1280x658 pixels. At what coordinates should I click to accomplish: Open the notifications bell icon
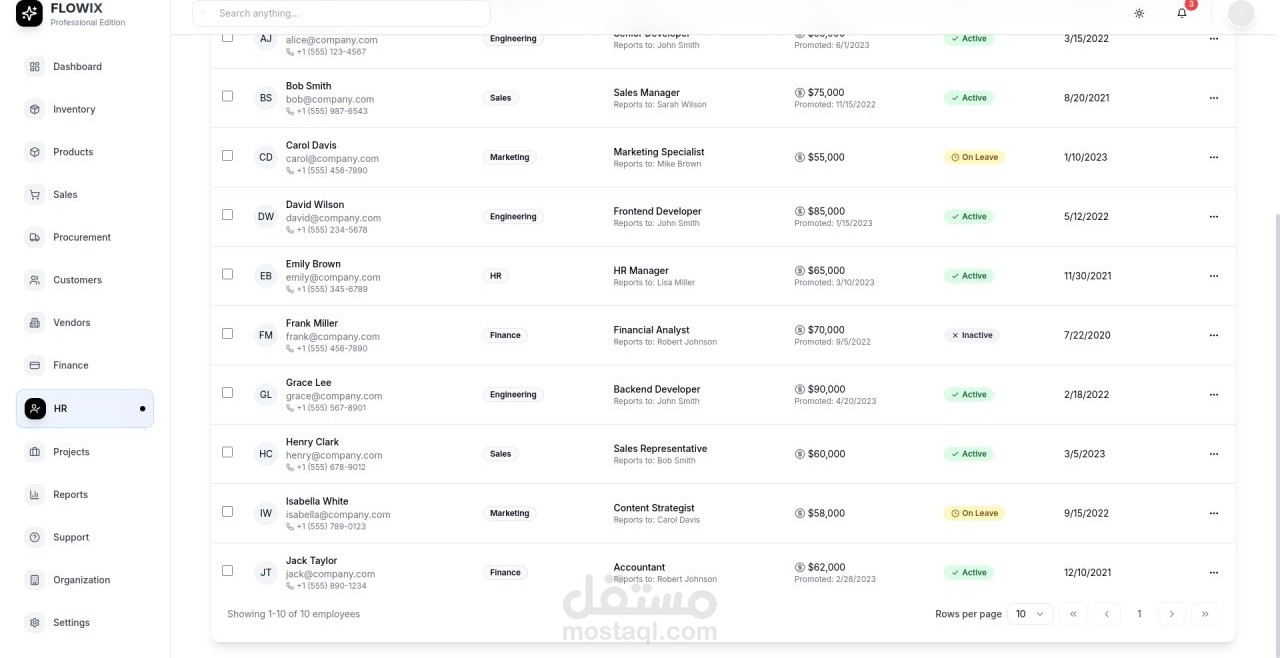(x=1182, y=13)
